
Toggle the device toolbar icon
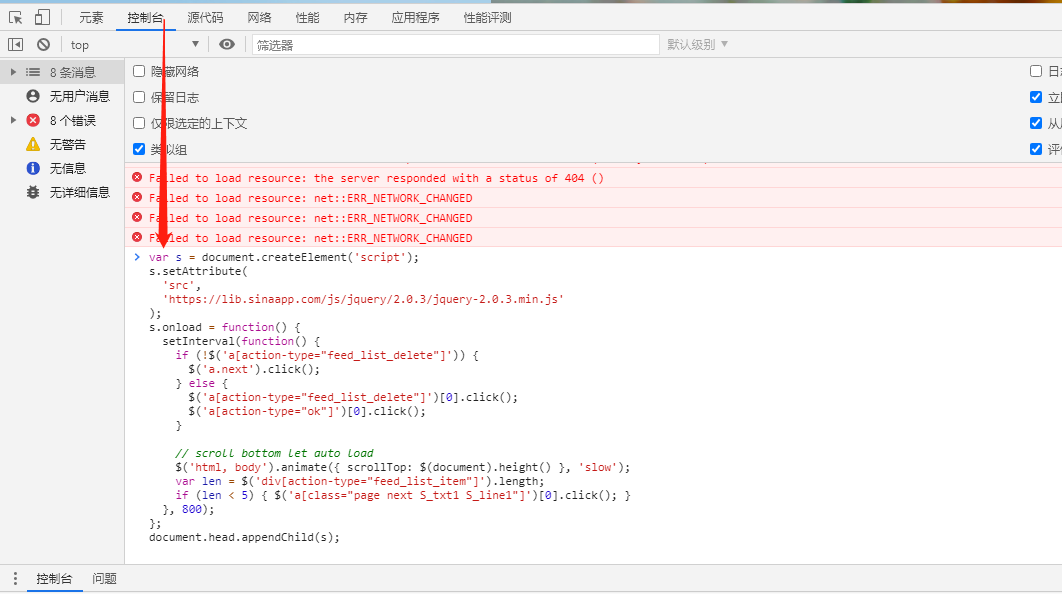[x=42, y=17]
